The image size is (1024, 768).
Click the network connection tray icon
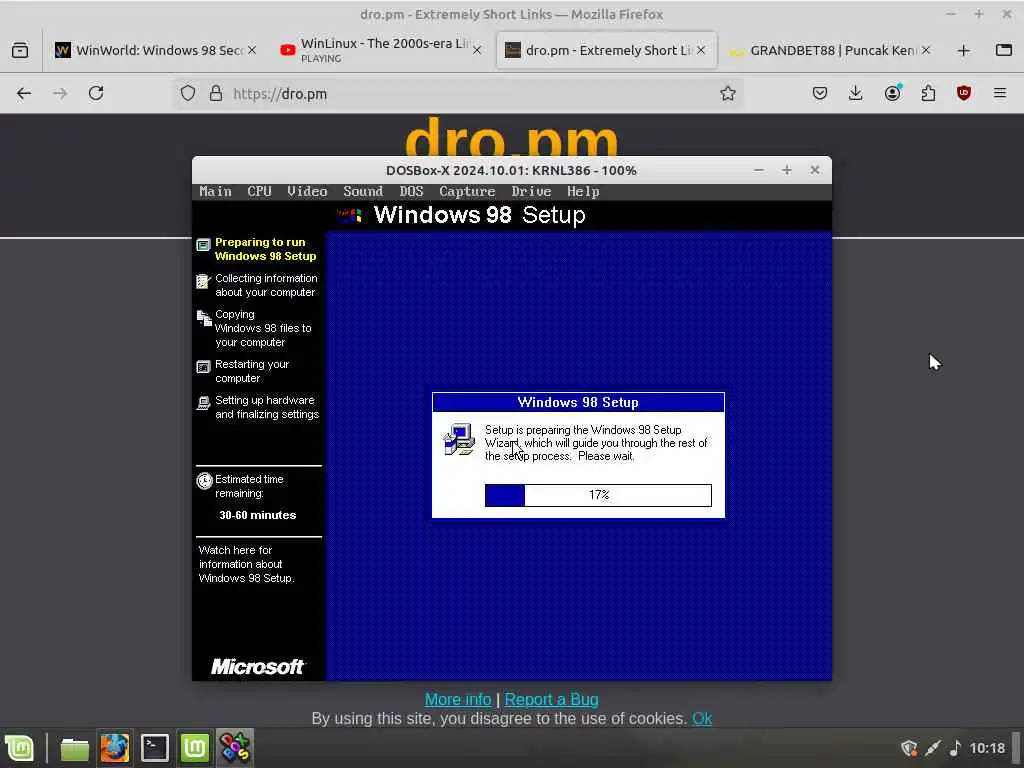pos(933,748)
